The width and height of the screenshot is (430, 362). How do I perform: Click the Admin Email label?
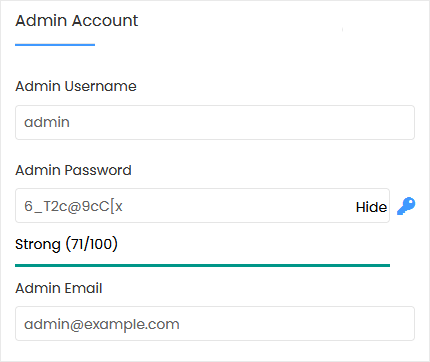[59, 288]
